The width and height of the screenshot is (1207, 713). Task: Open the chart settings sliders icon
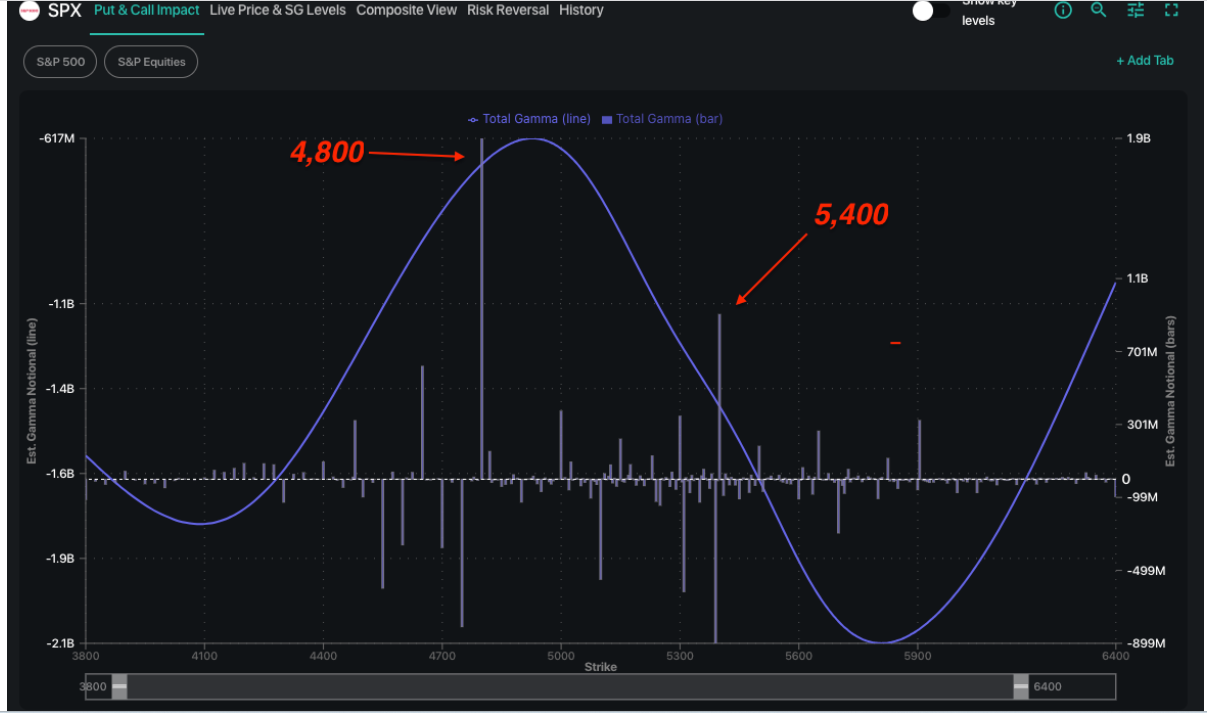point(1135,10)
